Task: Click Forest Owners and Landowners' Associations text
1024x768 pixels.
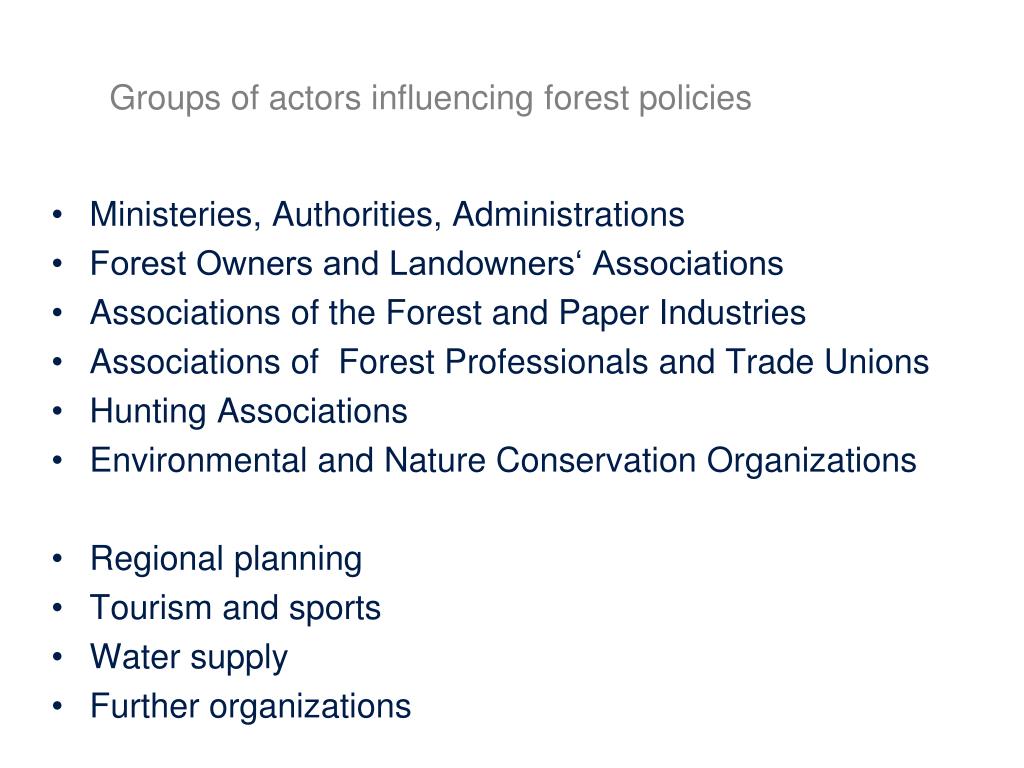Action: [437, 264]
